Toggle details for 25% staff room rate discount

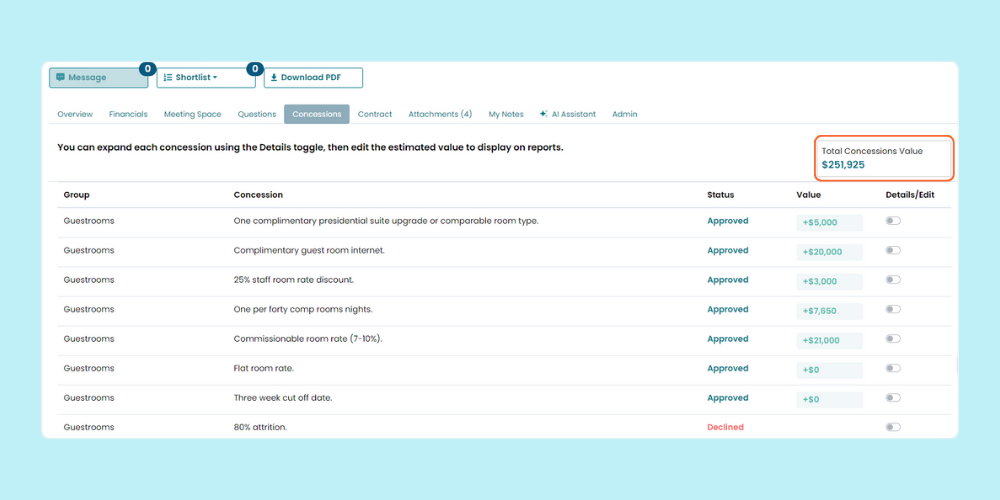point(893,279)
